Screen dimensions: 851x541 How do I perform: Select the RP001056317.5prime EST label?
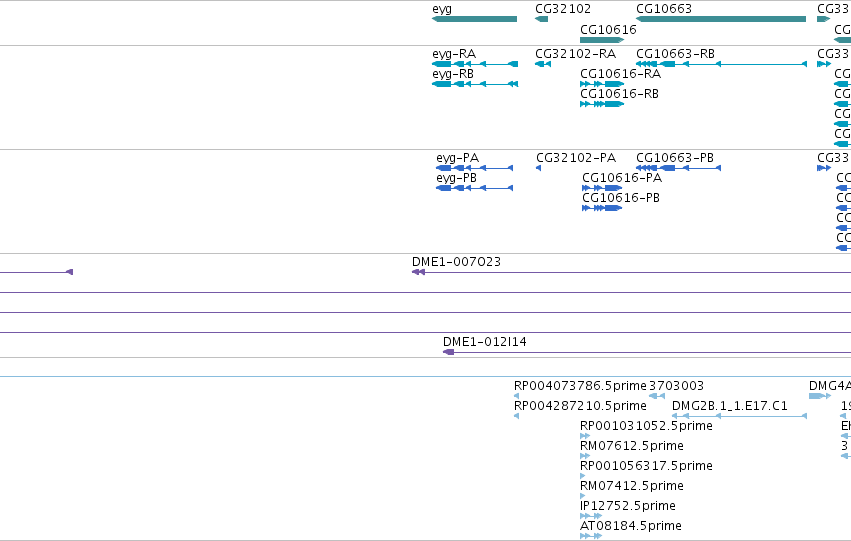(646, 466)
